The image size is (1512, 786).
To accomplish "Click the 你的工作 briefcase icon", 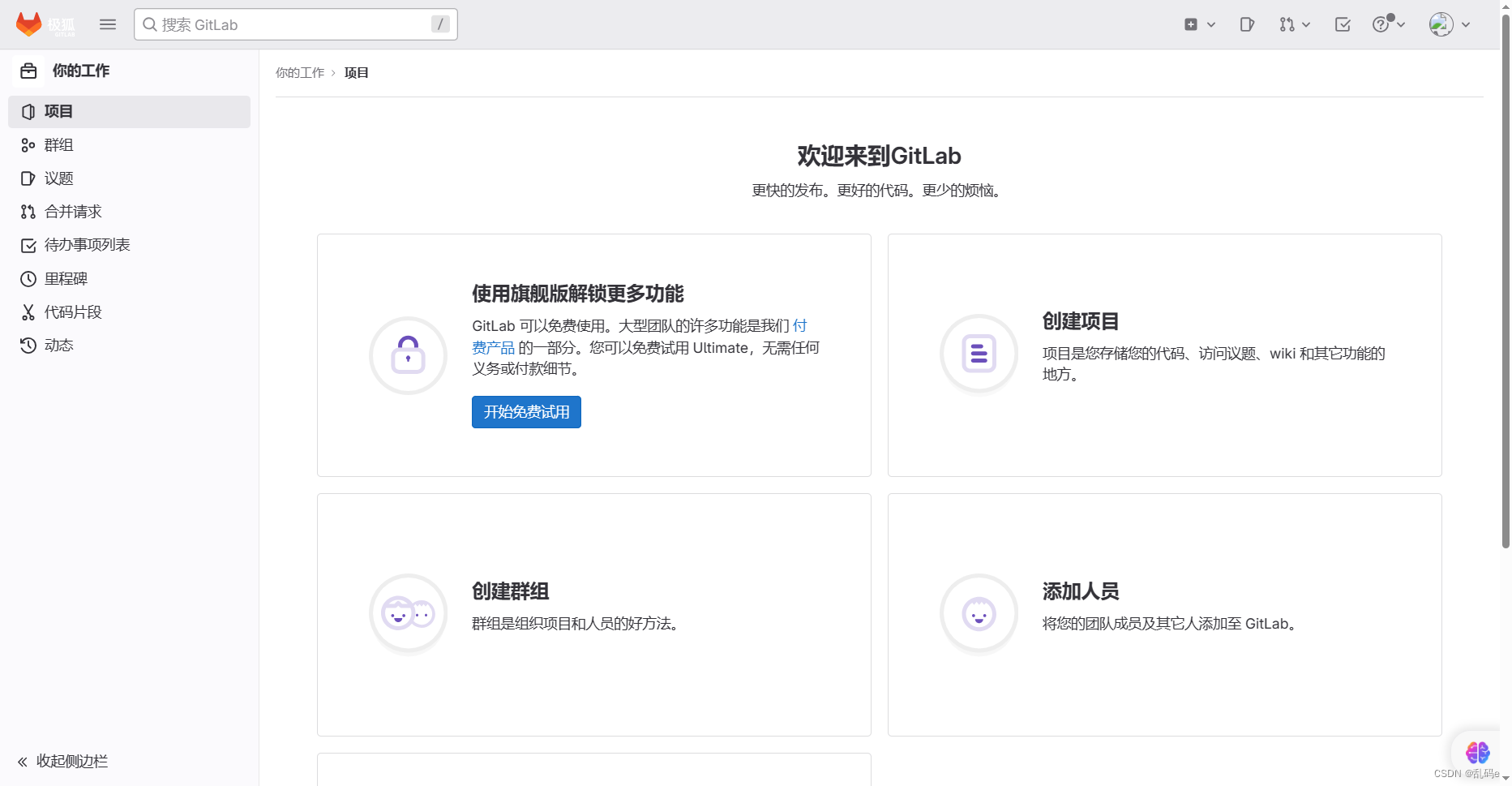I will click(28, 71).
